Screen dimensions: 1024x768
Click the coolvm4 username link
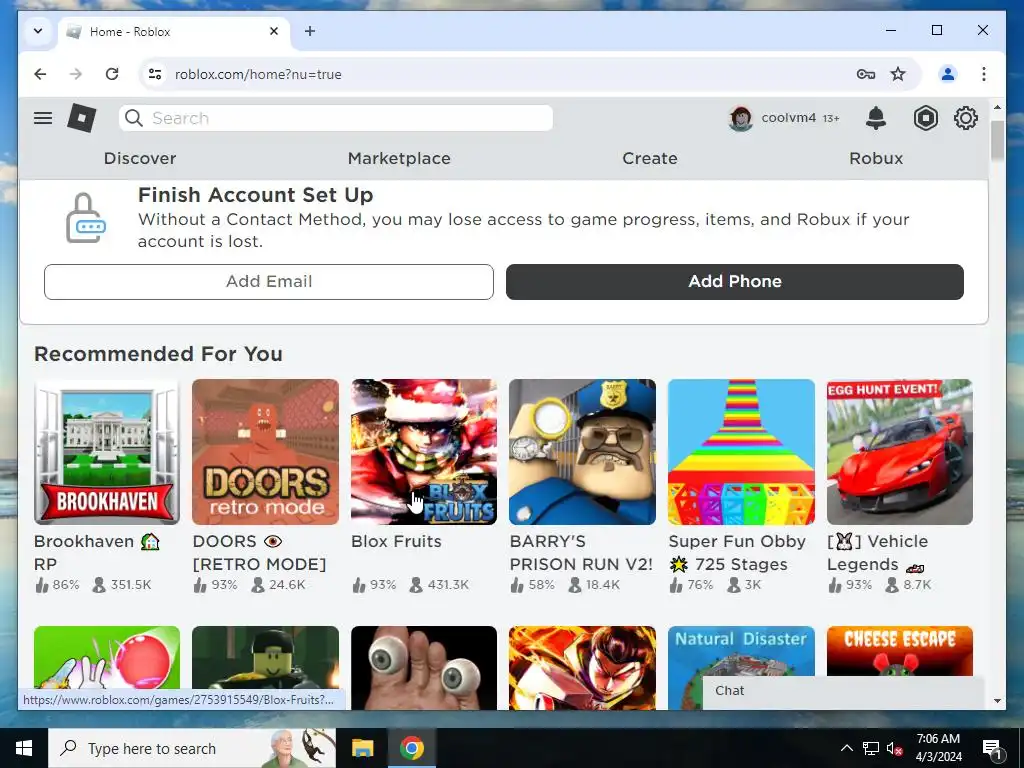[x=788, y=118]
